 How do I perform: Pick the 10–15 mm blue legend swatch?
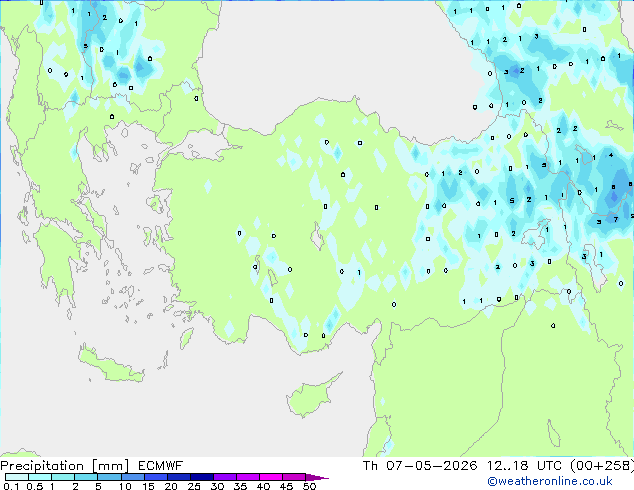pyautogui.click(x=132, y=477)
